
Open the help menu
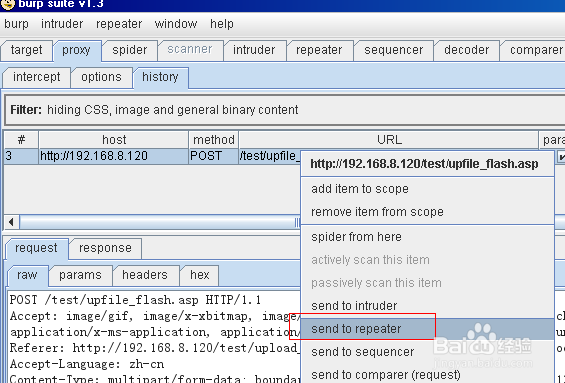pyautogui.click(x=222, y=24)
